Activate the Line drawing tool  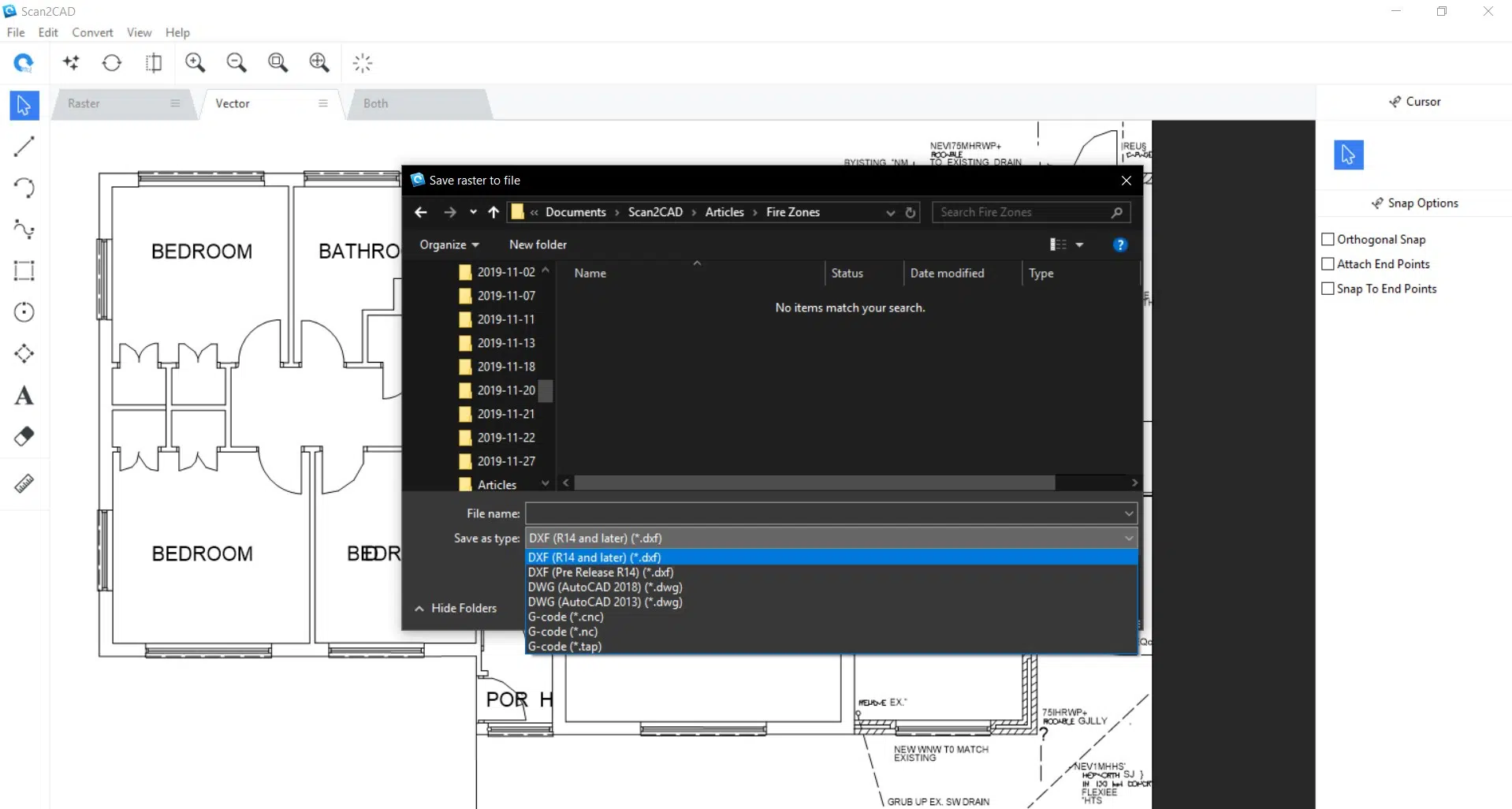[x=24, y=147]
